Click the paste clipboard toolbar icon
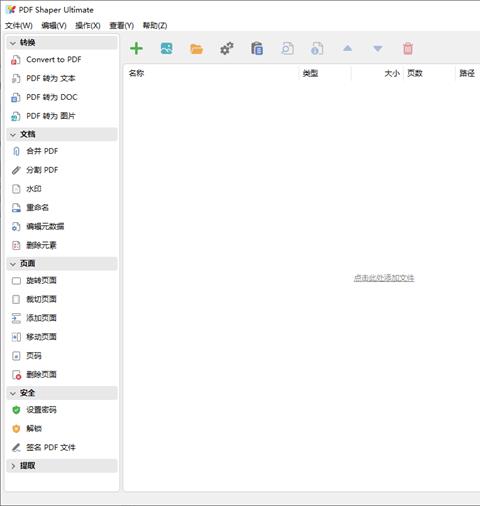This screenshot has height=506, width=480. pyautogui.click(x=257, y=49)
